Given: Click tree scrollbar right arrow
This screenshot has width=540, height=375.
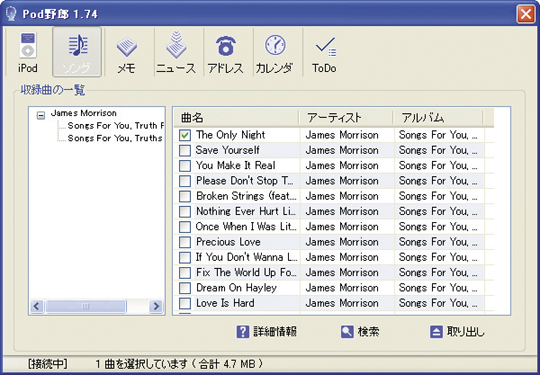Looking at the screenshot, I should [156, 306].
